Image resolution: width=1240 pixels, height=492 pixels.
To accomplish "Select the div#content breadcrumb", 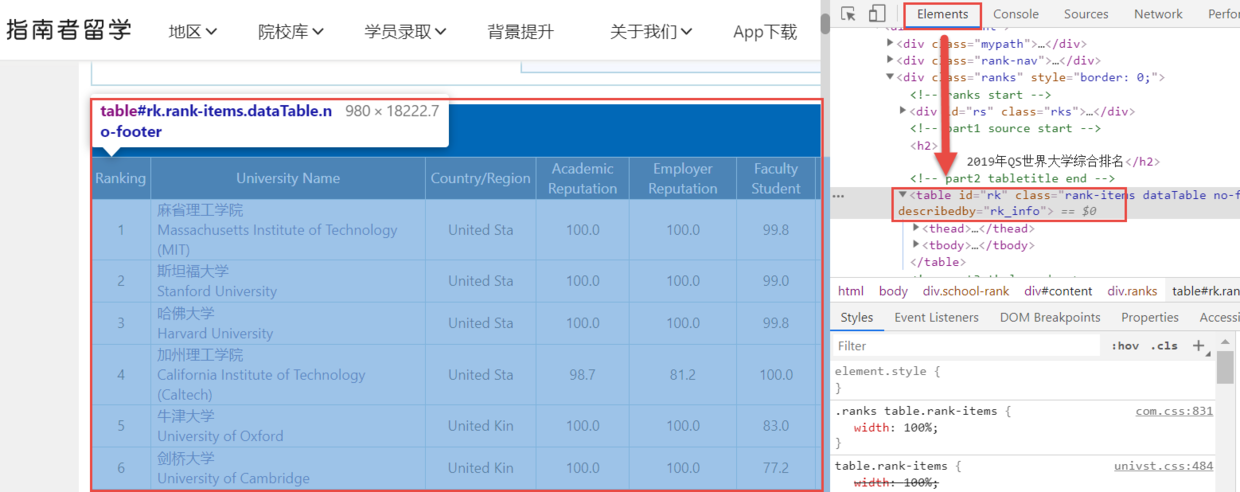I will click(x=1058, y=291).
